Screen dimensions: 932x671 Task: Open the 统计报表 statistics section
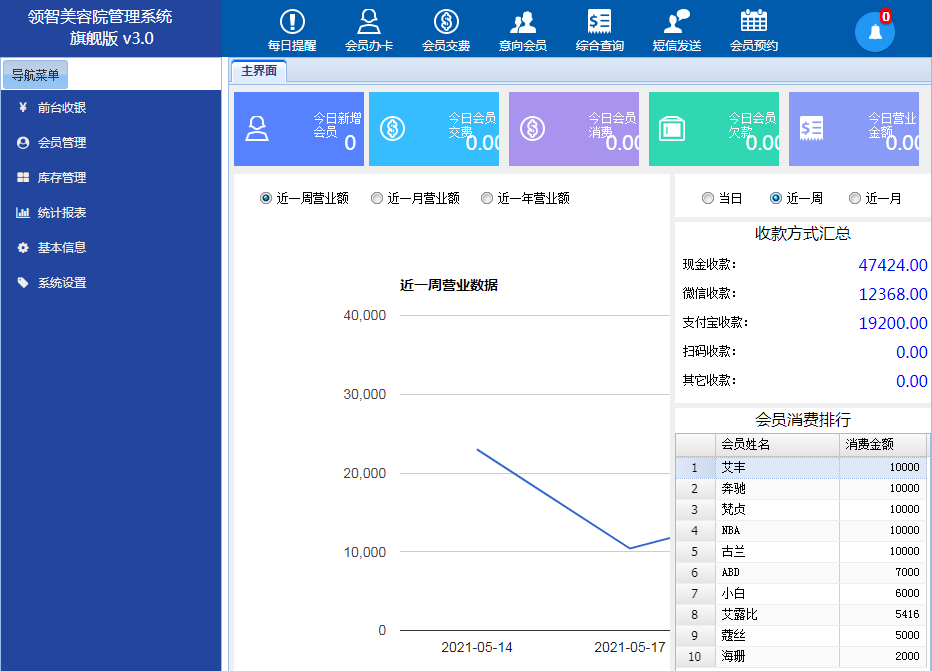[x=62, y=213]
